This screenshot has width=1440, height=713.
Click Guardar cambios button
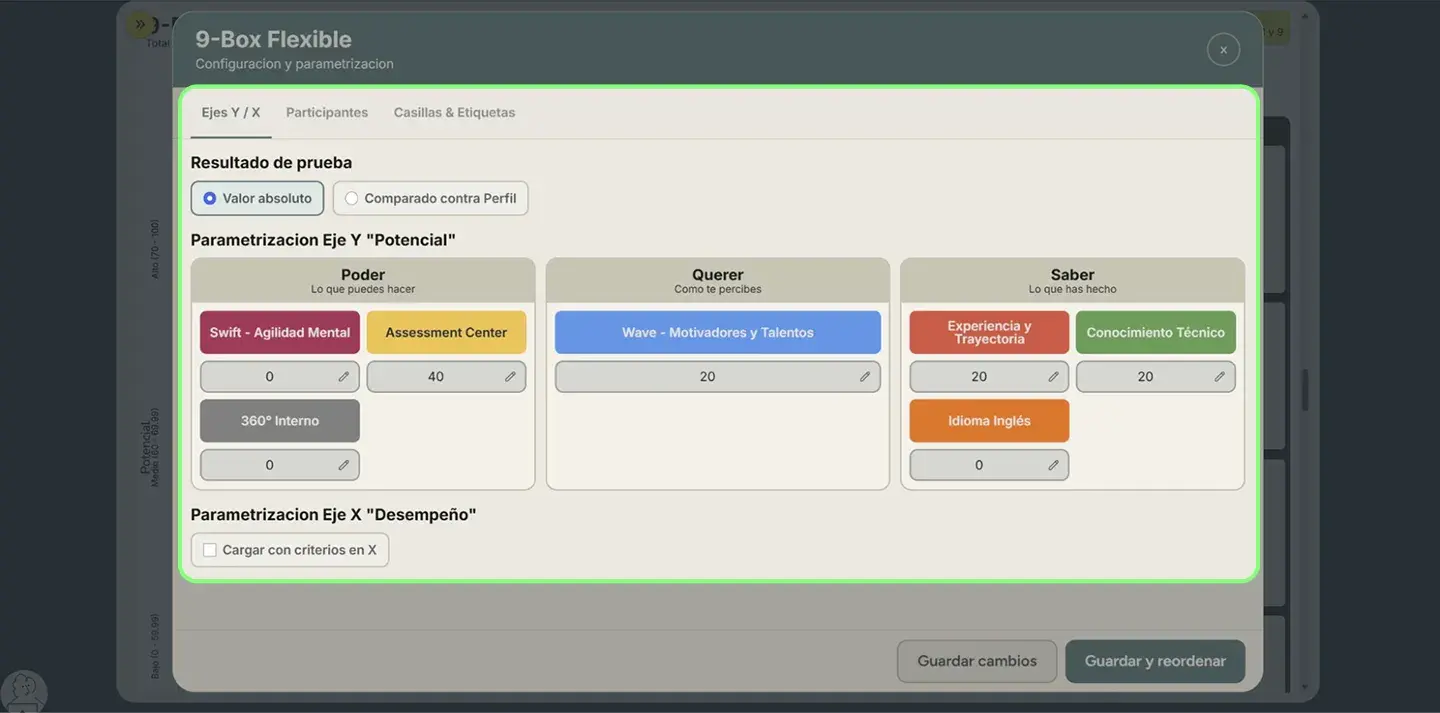(x=977, y=661)
